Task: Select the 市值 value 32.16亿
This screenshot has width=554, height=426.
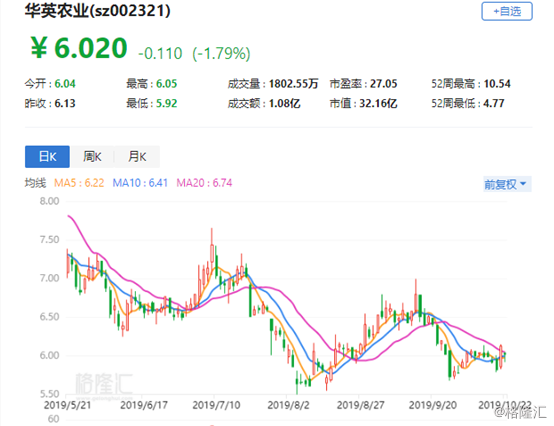Action: [x=378, y=103]
